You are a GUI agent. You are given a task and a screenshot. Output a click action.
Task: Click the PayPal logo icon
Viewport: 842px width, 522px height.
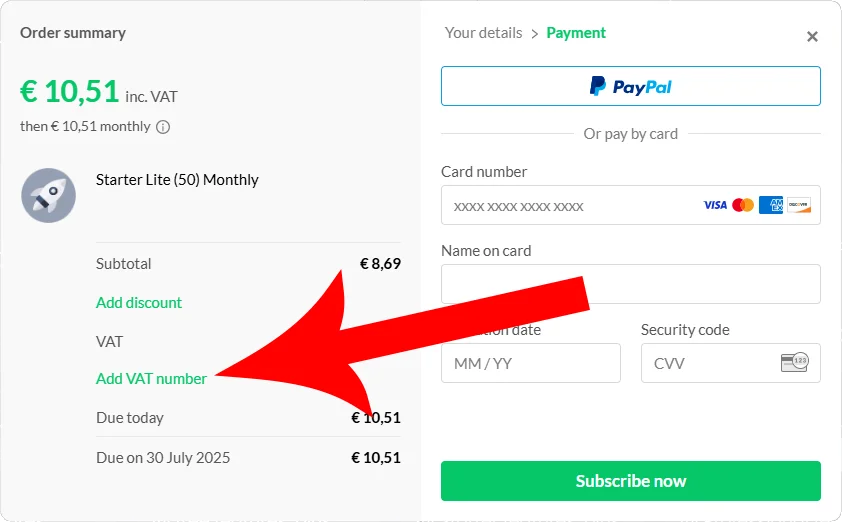(598, 86)
